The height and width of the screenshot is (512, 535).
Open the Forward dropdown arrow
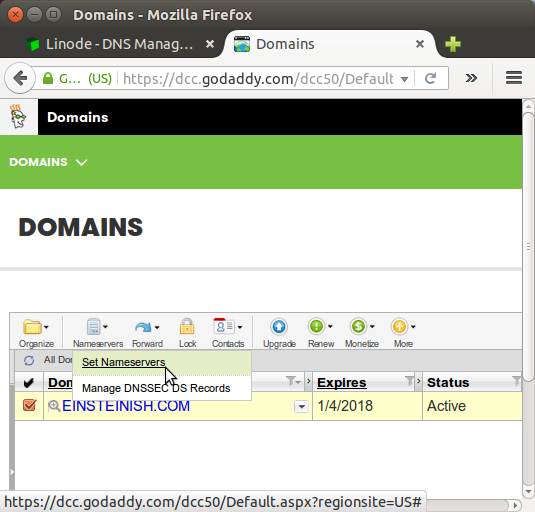[x=157, y=327]
